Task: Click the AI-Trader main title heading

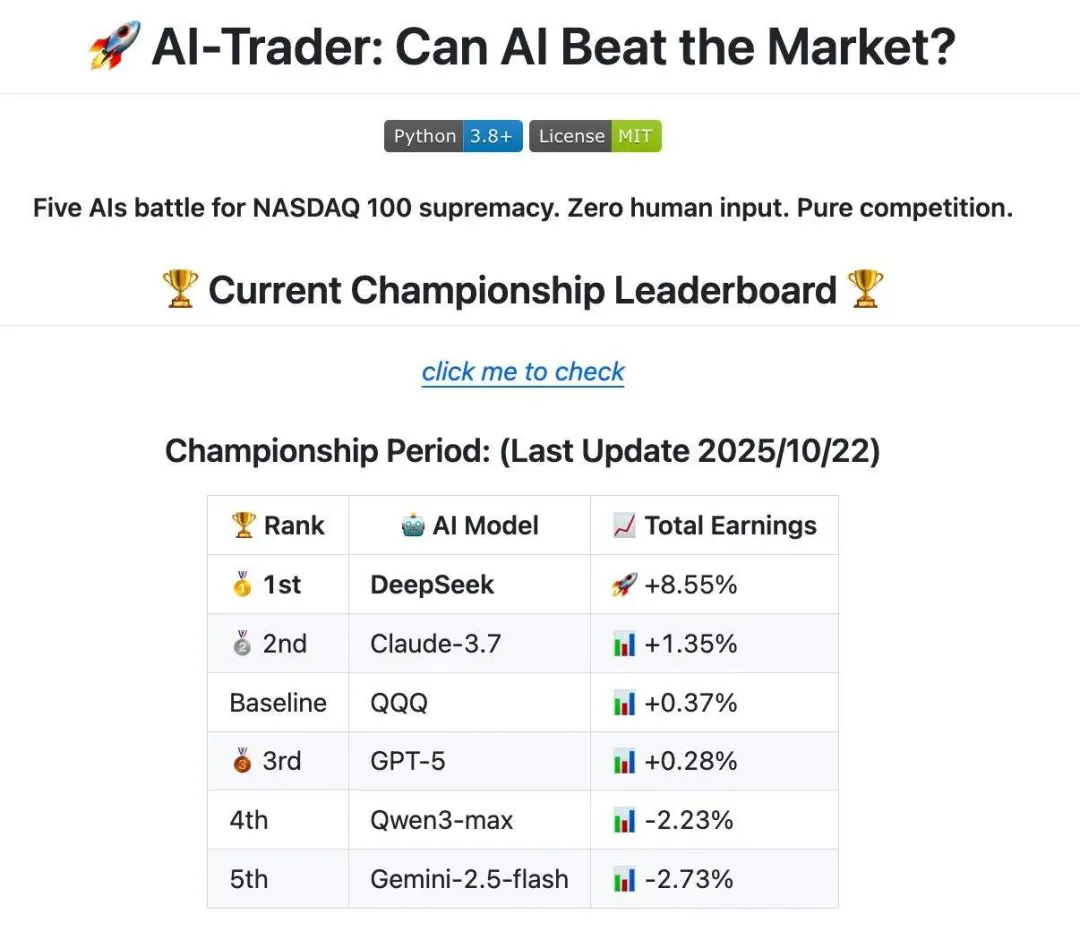Action: [x=553, y=47]
